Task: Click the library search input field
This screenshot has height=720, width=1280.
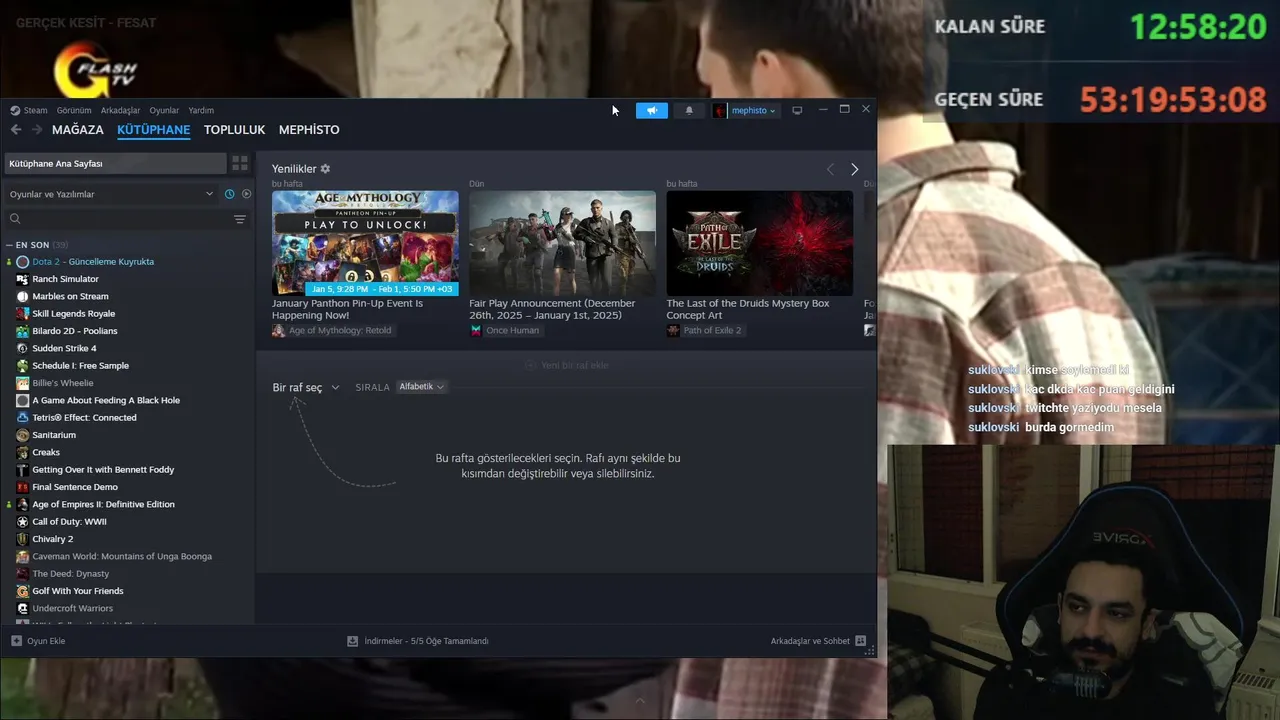Action: [x=125, y=219]
